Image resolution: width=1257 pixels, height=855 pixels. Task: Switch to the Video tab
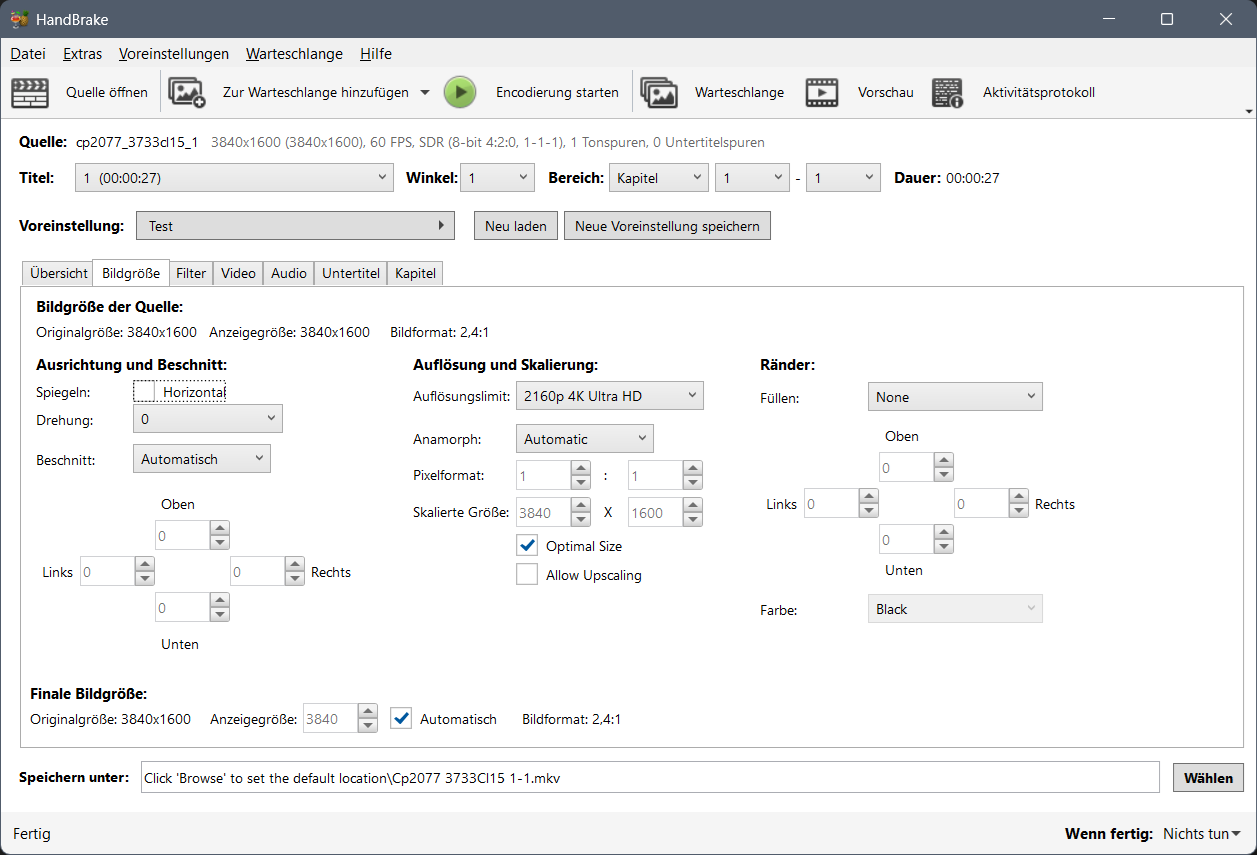[238, 273]
